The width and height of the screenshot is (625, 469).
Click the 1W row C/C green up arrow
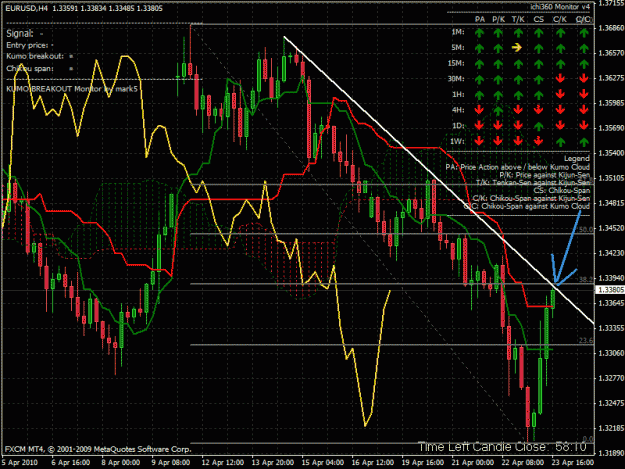tap(584, 142)
